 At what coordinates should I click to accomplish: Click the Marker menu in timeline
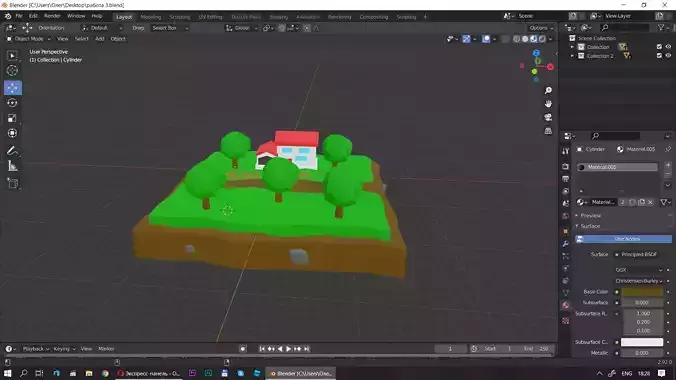[106, 349]
